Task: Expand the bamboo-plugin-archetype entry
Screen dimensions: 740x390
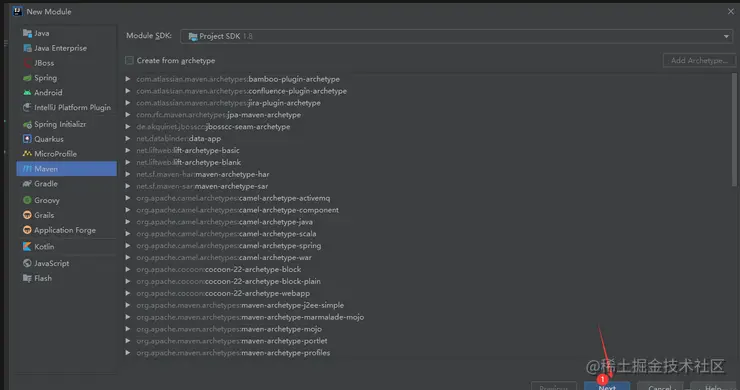Action: tap(128, 79)
